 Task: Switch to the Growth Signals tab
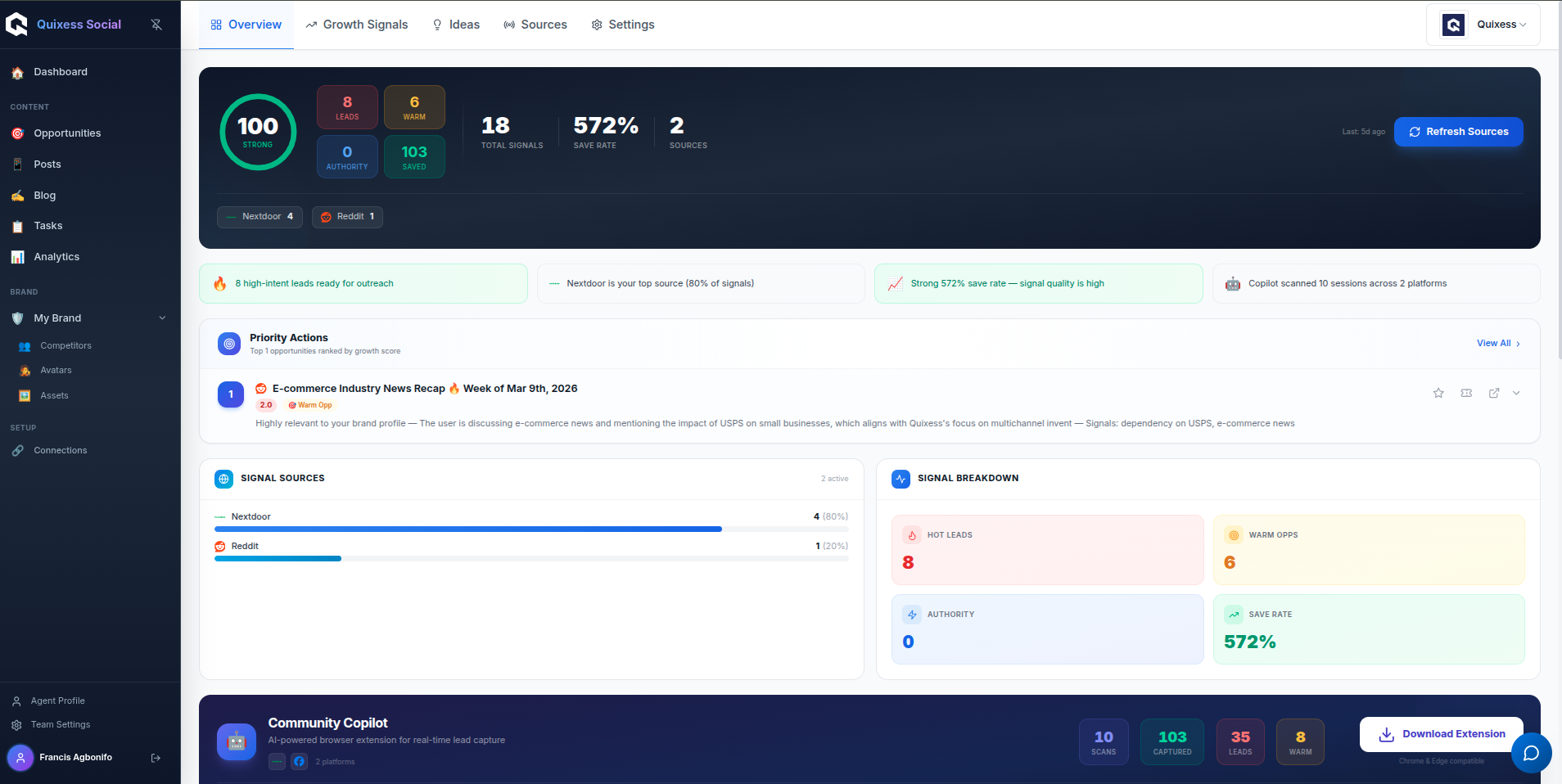(x=357, y=25)
